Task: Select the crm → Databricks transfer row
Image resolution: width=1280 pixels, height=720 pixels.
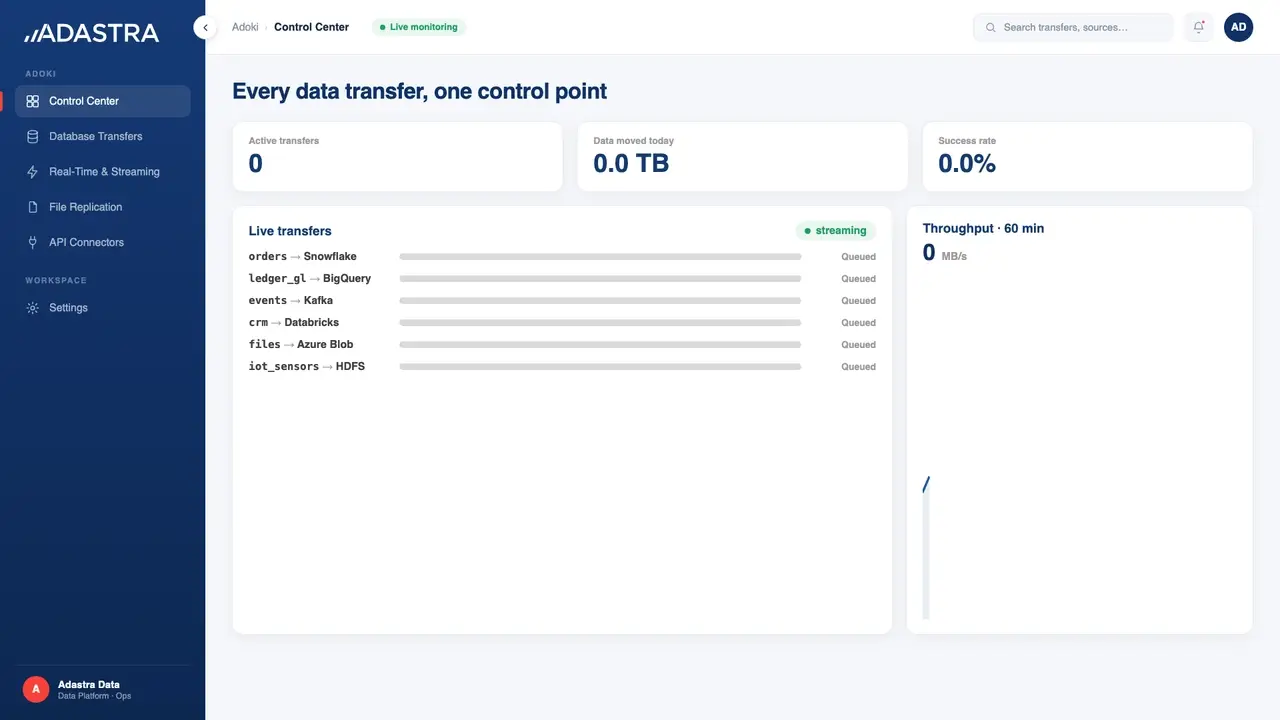Action: pos(562,323)
